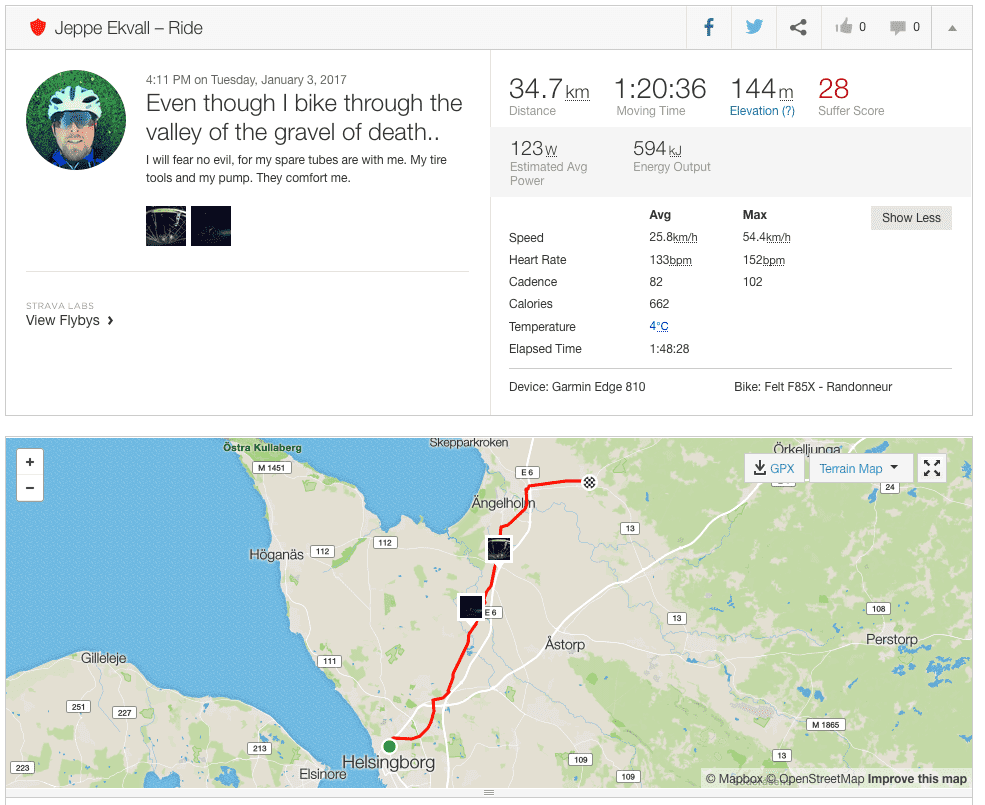Image resolution: width=985 pixels, height=805 pixels.
Task: Collapse header with up arrow
Action: tap(952, 28)
